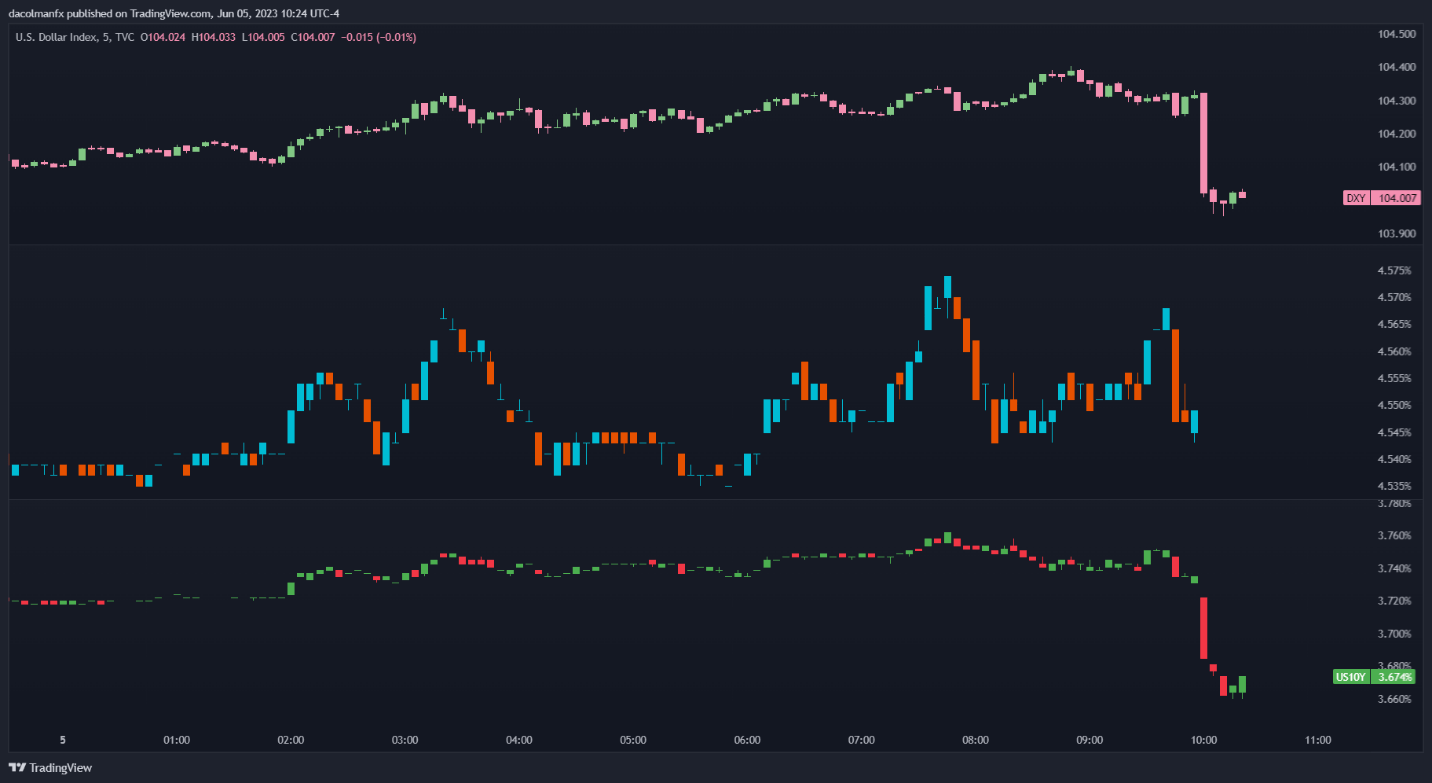This screenshot has height=783, width=1432.
Task: Click the 08:00 time axis label
Action: [x=975, y=741]
